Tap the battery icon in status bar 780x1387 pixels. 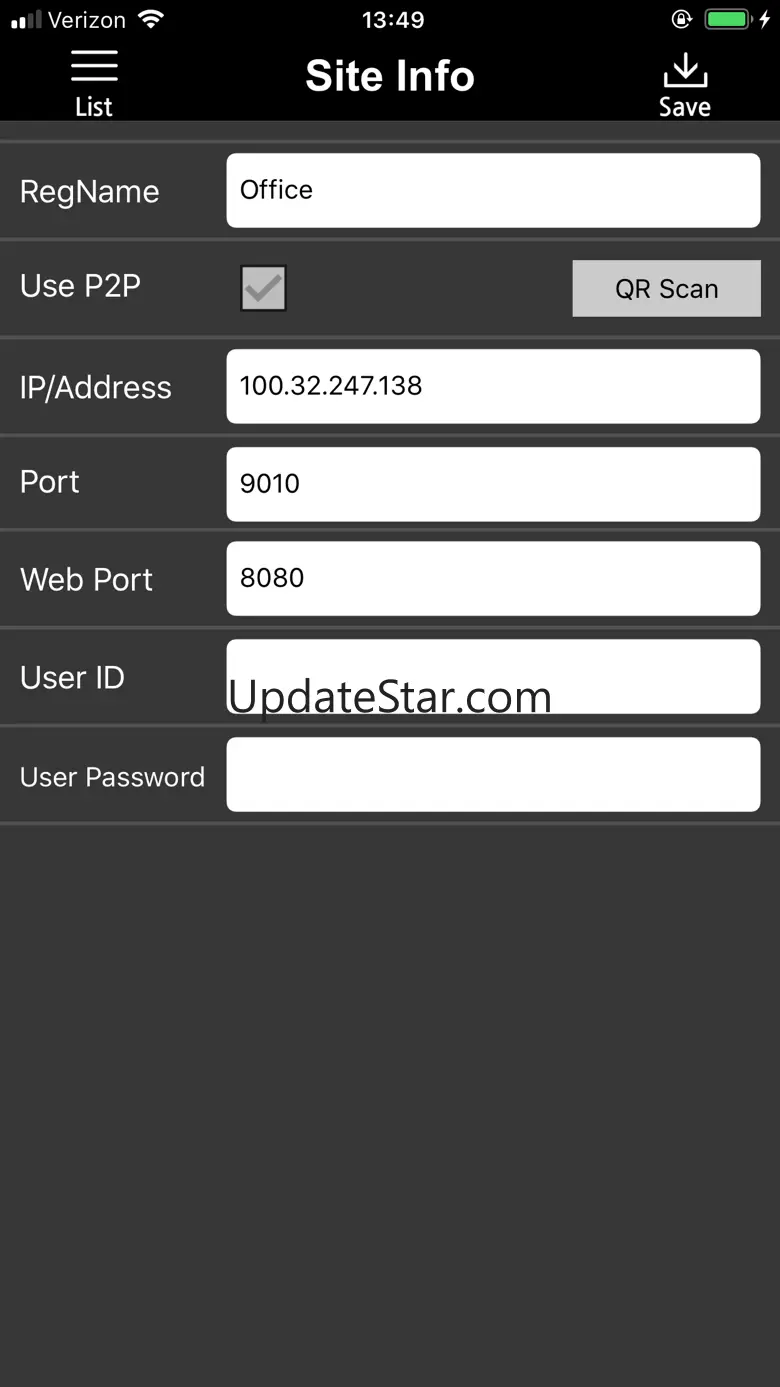(x=727, y=19)
